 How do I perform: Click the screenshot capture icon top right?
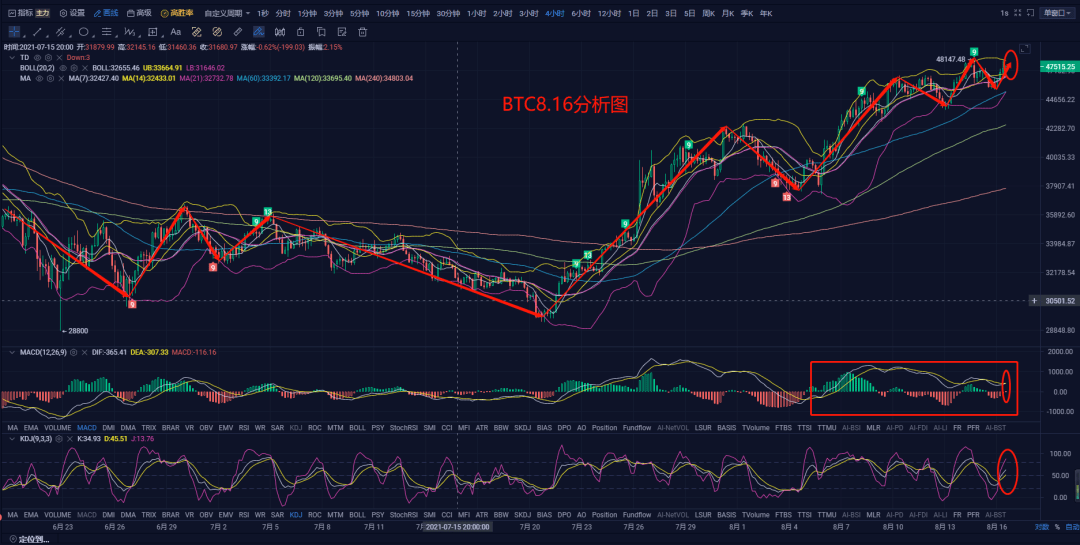click(1030, 13)
